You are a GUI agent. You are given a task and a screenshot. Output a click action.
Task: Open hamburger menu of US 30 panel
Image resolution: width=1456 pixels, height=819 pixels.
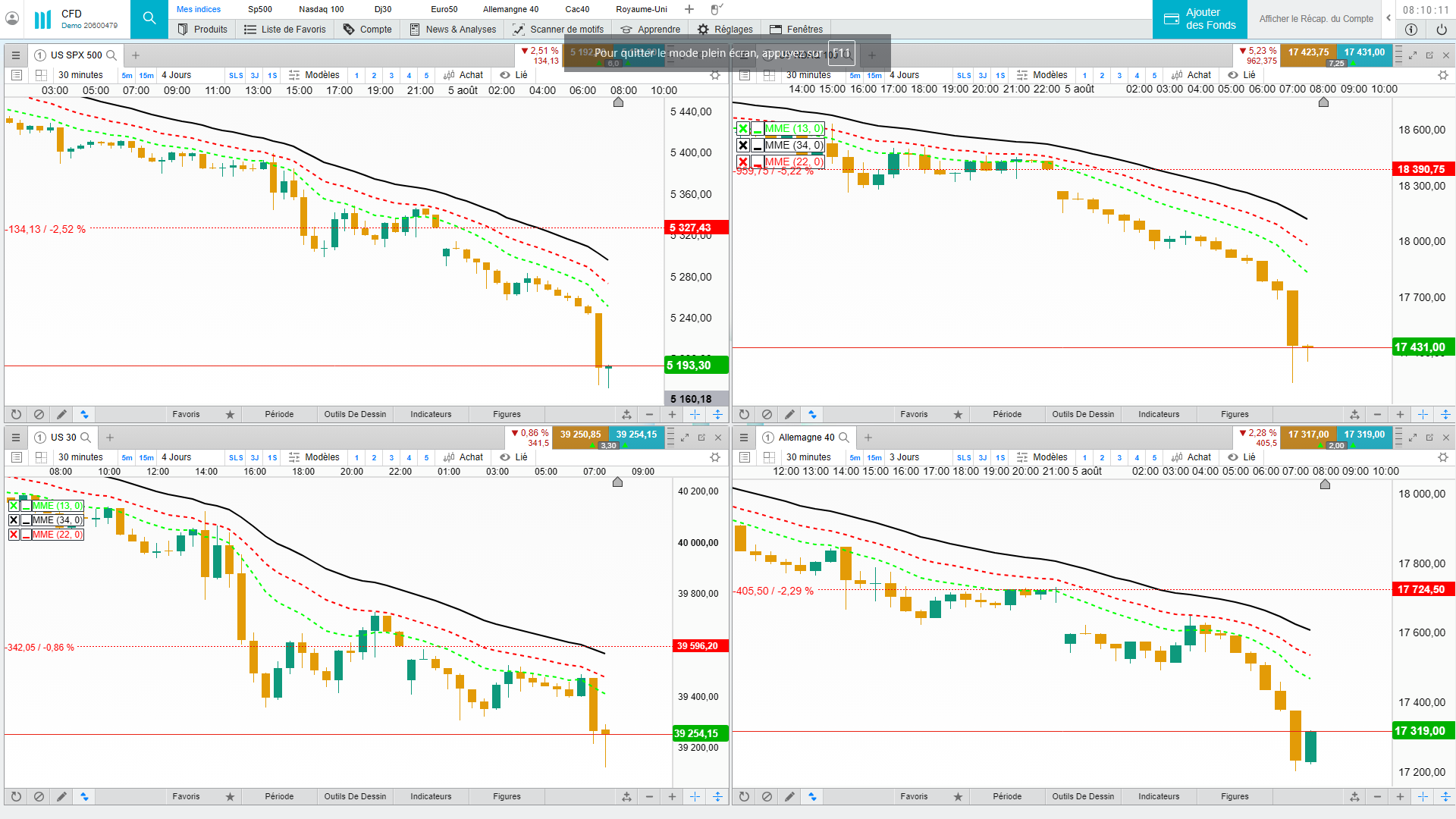point(15,438)
